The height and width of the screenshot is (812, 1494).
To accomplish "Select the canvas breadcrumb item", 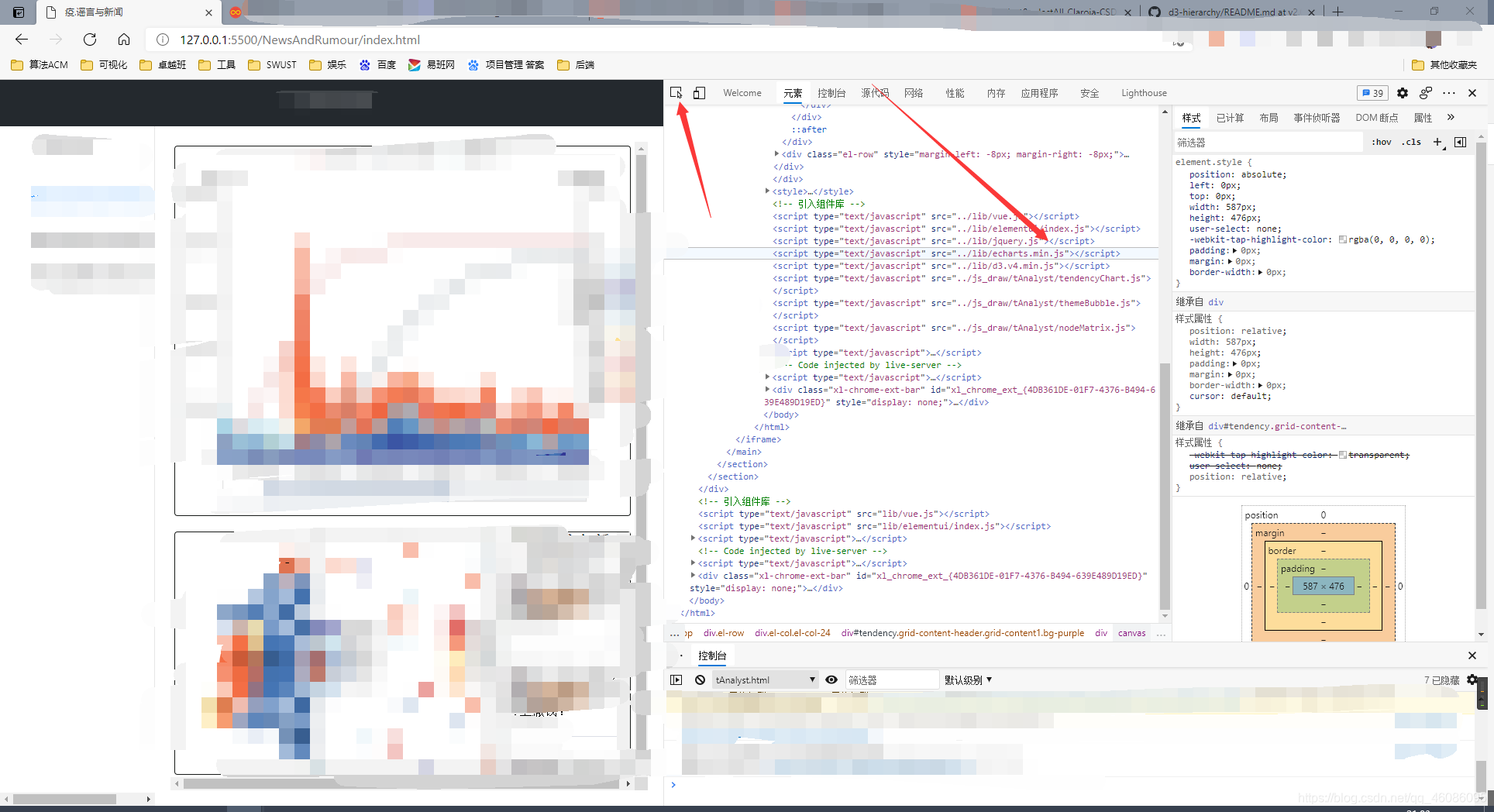I will pos(1131,633).
